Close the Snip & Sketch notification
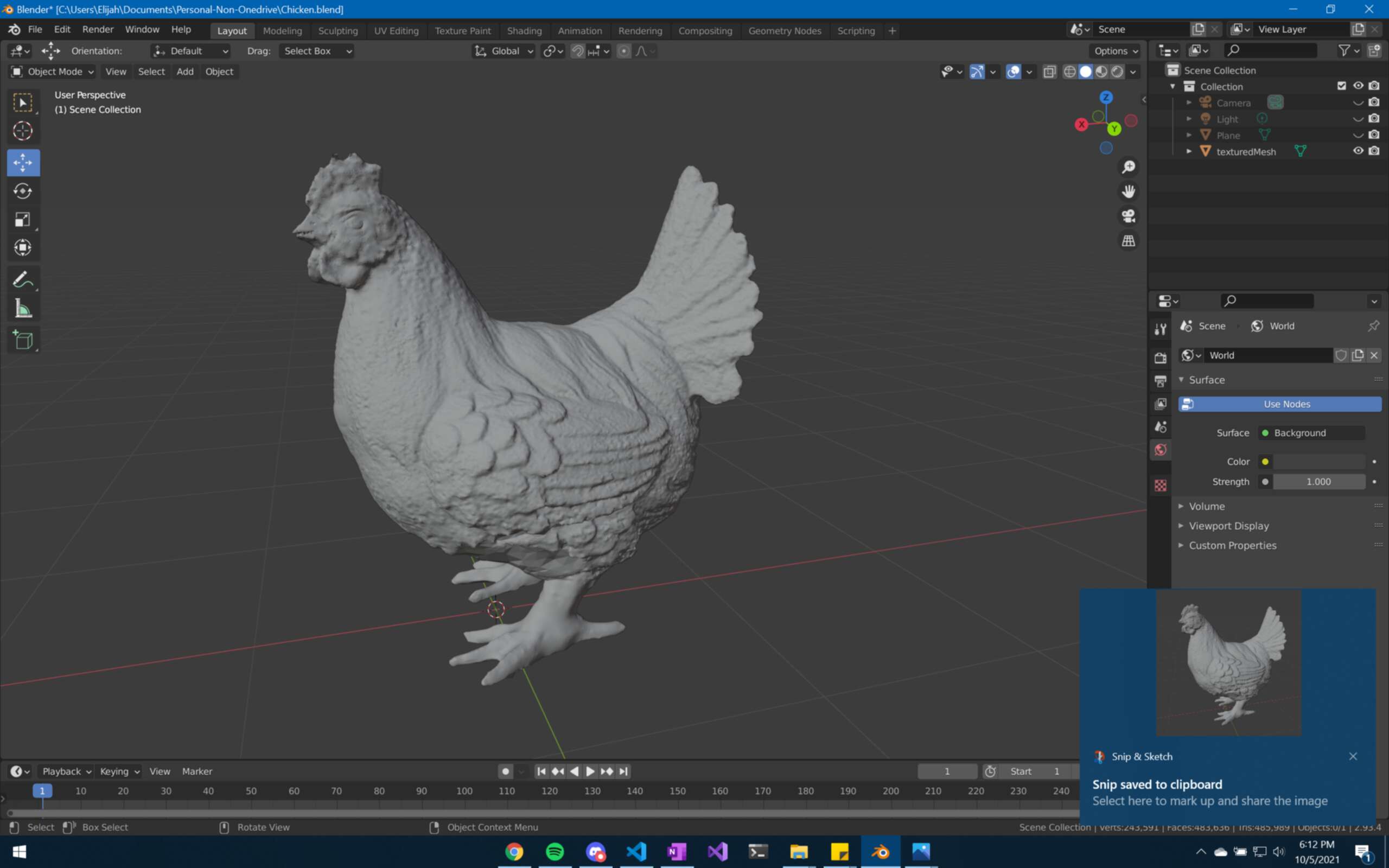The width and height of the screenshot is (1389, 868). coord(1353,756)
